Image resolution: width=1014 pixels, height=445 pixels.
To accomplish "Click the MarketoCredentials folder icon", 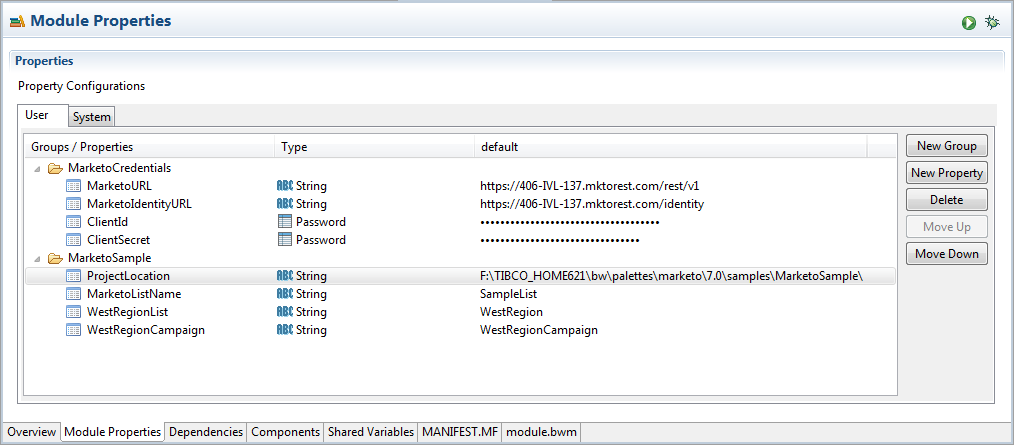I will (56, 168).
